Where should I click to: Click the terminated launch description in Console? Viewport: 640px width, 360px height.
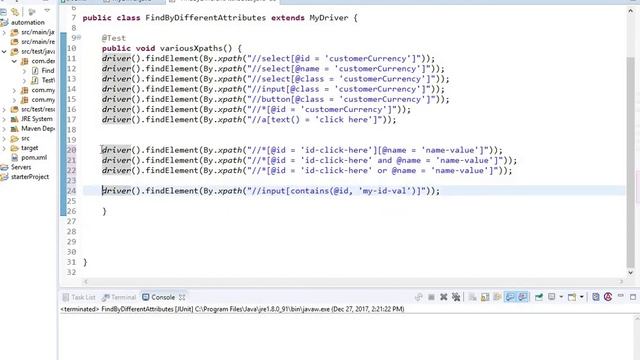coord(232,309)
